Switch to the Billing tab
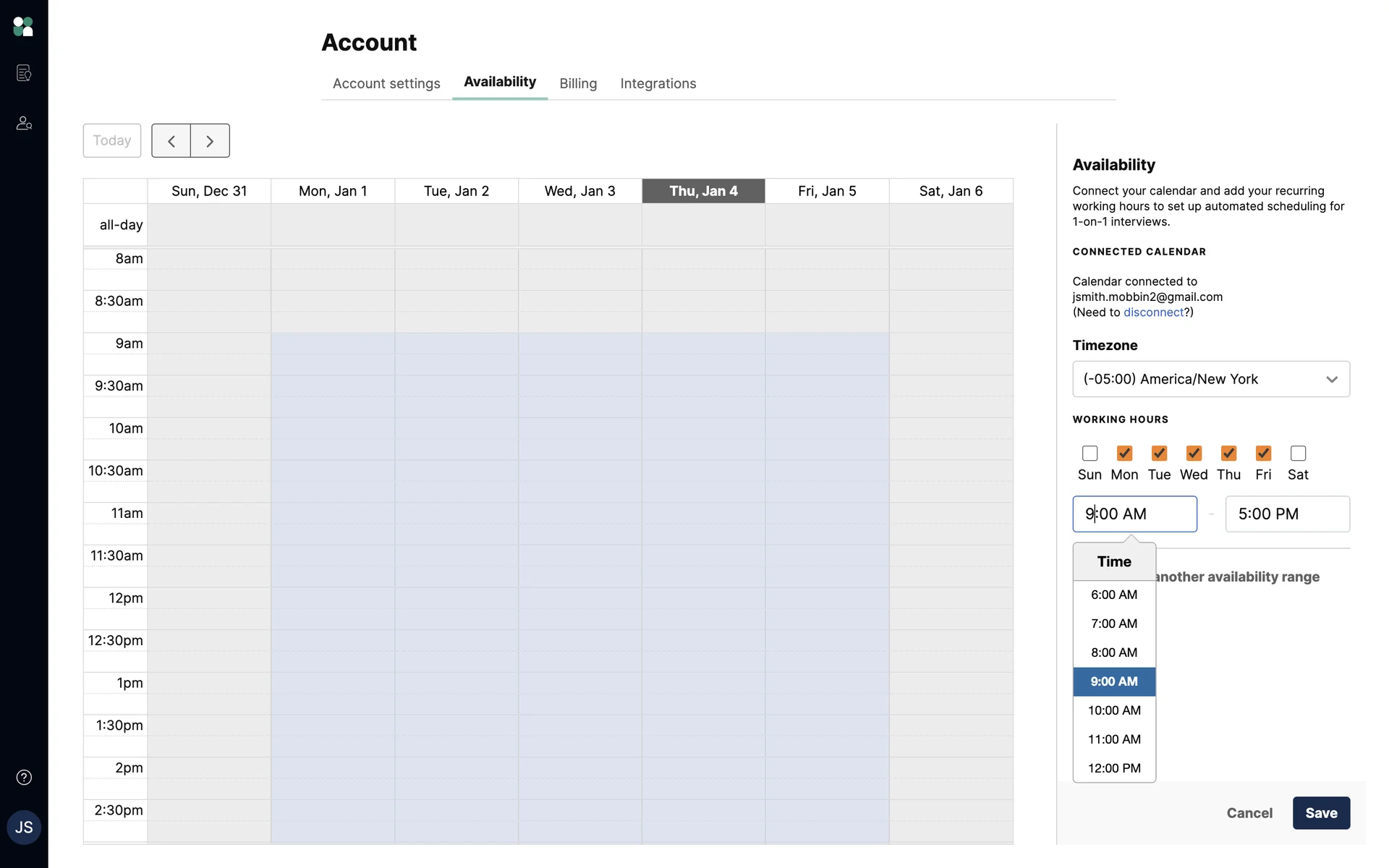 [578, 84]
